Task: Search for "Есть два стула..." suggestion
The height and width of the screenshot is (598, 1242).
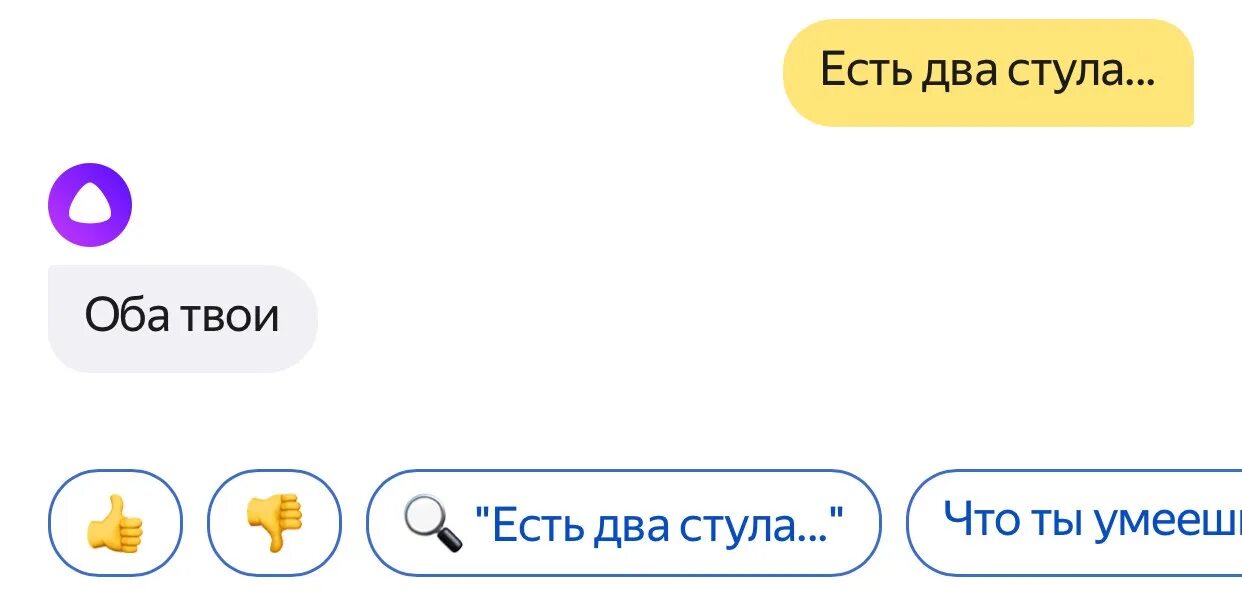Action: pos(623,523)
